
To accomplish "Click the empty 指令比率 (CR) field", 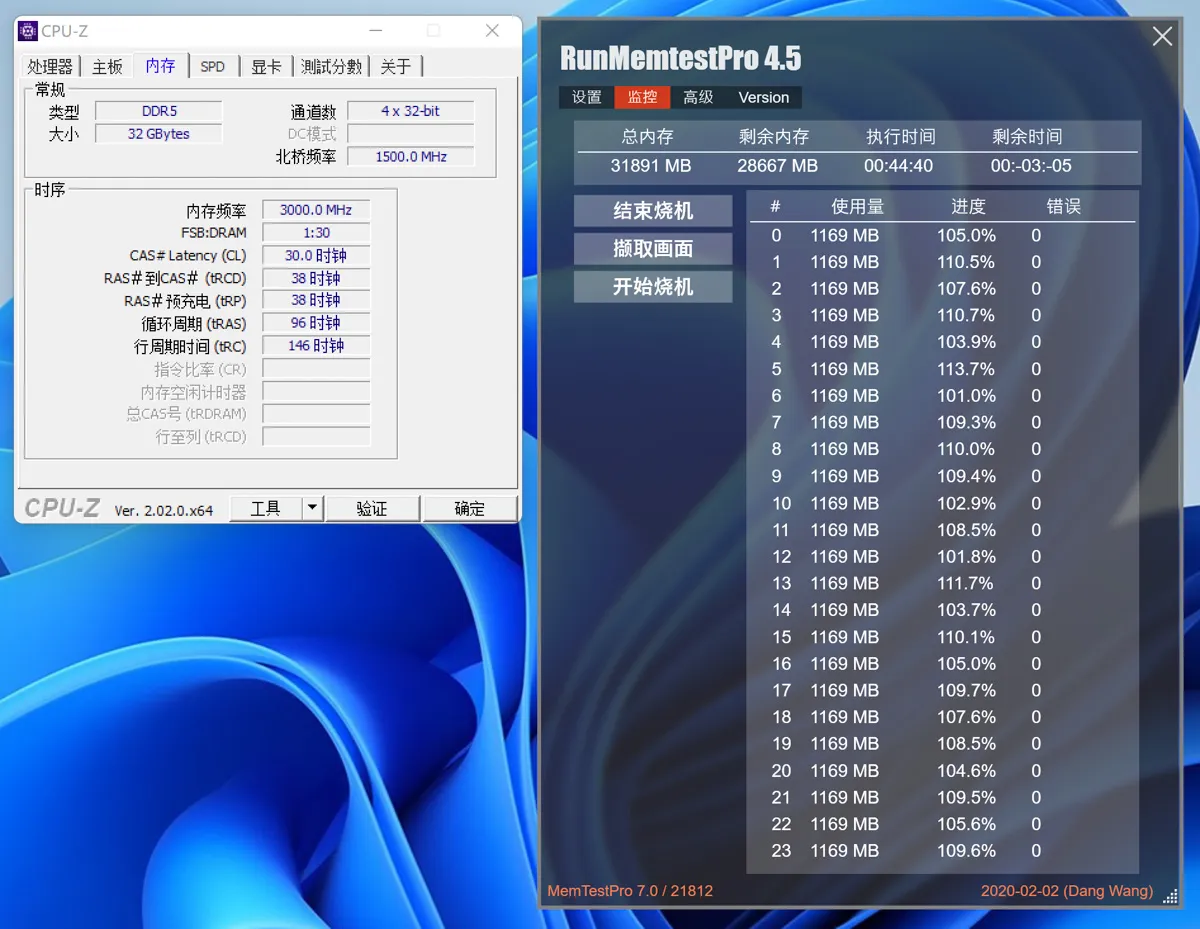I will point(316,369).
